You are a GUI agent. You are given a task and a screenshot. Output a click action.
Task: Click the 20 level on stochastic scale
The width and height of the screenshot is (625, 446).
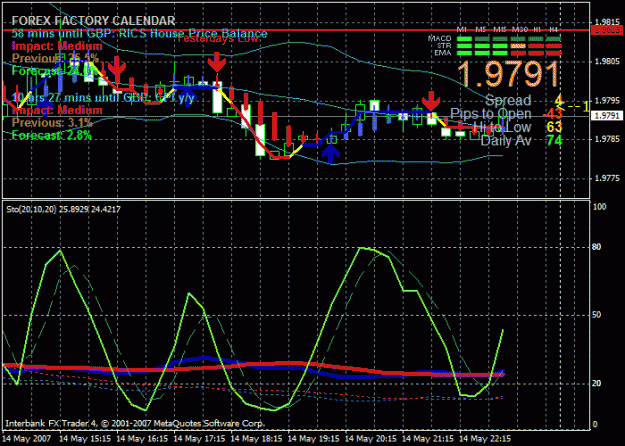[597, 383]
